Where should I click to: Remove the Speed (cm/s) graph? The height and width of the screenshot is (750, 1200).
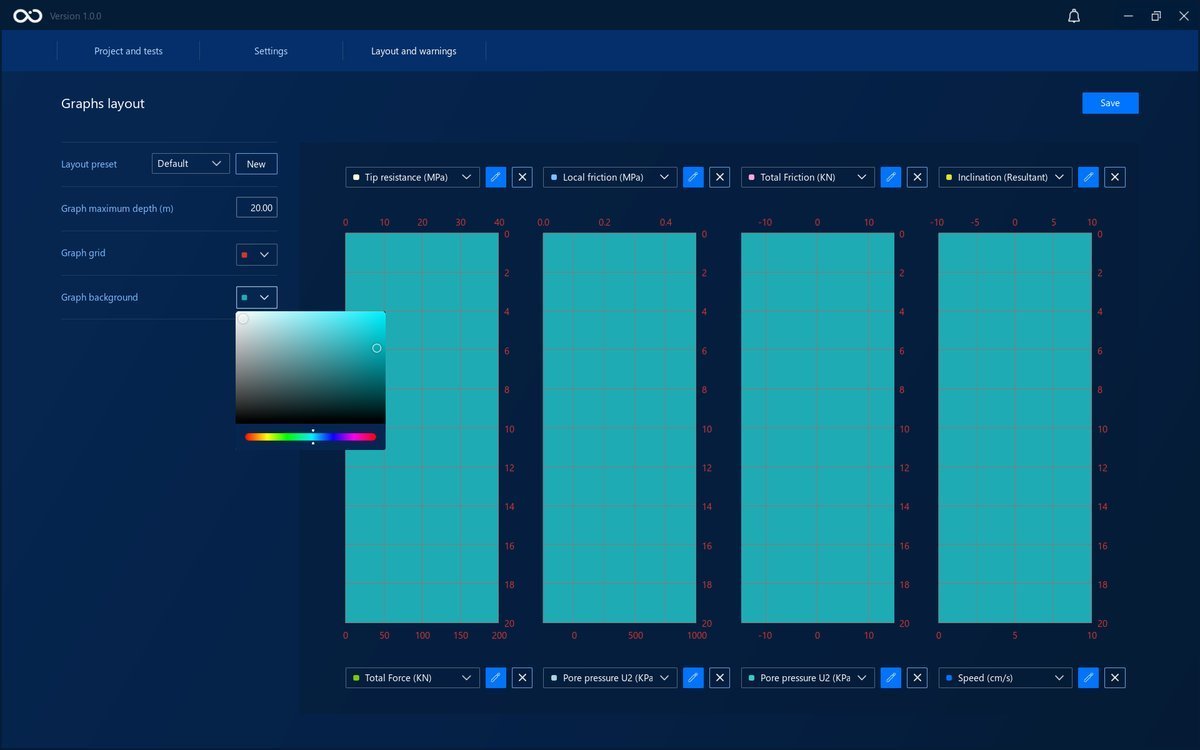pyautogui.click(x=1115, y=677)
